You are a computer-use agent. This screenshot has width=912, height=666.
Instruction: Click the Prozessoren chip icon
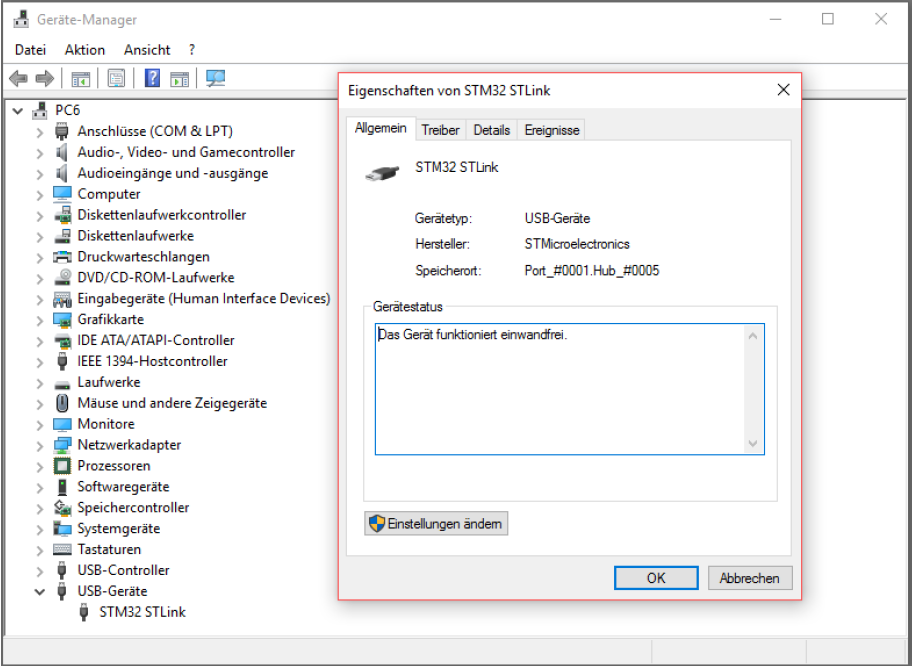62,466
